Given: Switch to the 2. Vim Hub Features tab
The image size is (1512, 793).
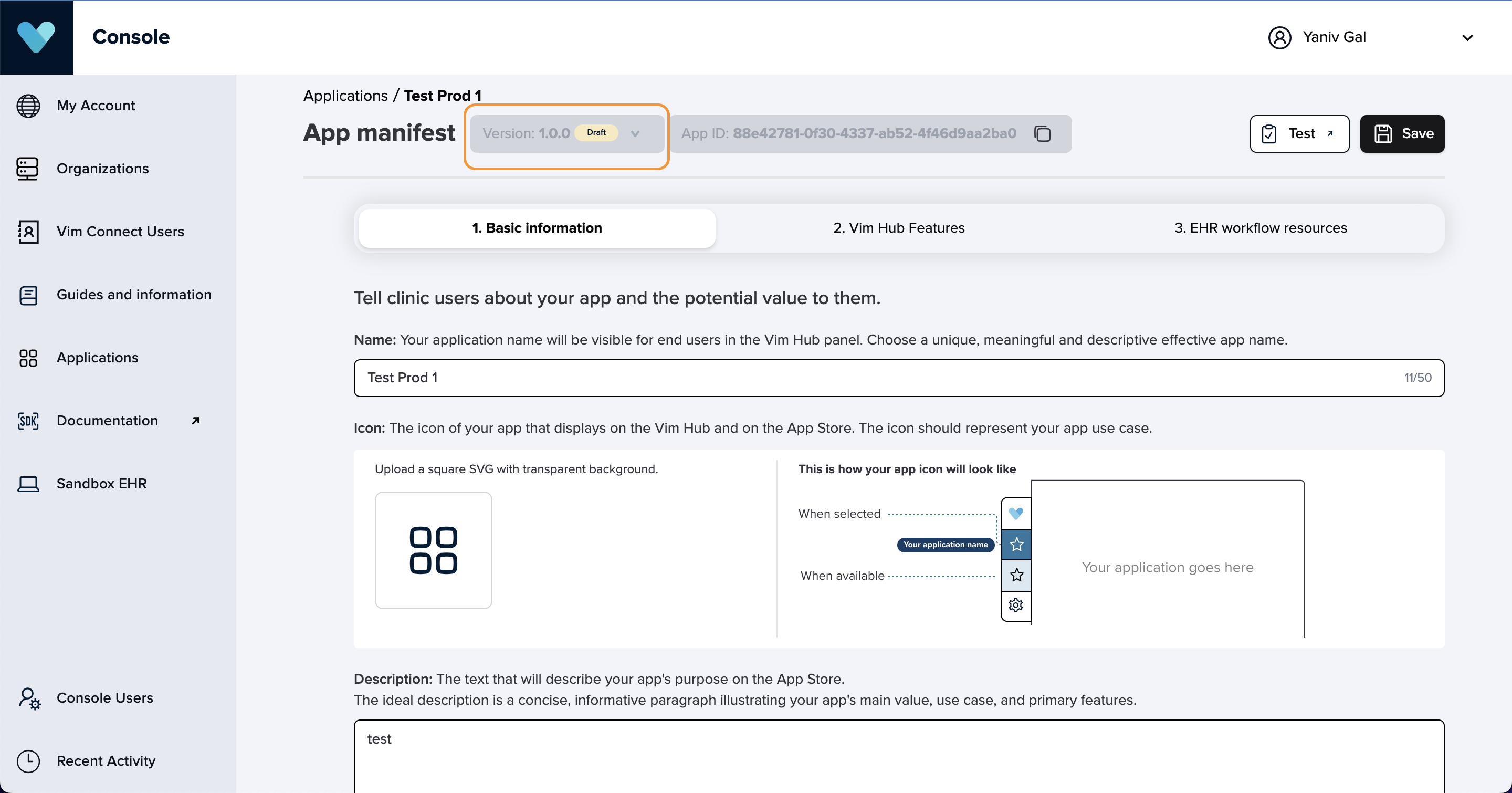Looking at the screenshot, I should click(899, 228).
